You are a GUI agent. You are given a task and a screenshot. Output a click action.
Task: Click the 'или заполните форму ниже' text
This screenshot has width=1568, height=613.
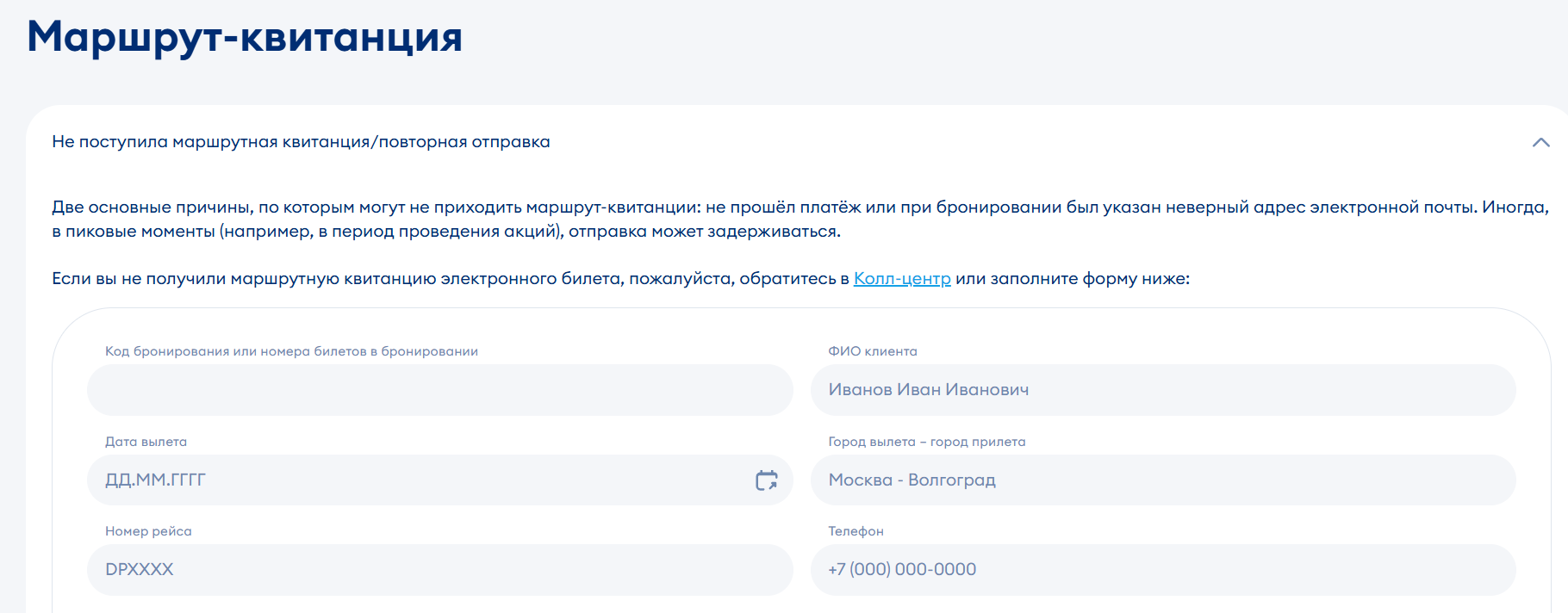(1072, 279)
